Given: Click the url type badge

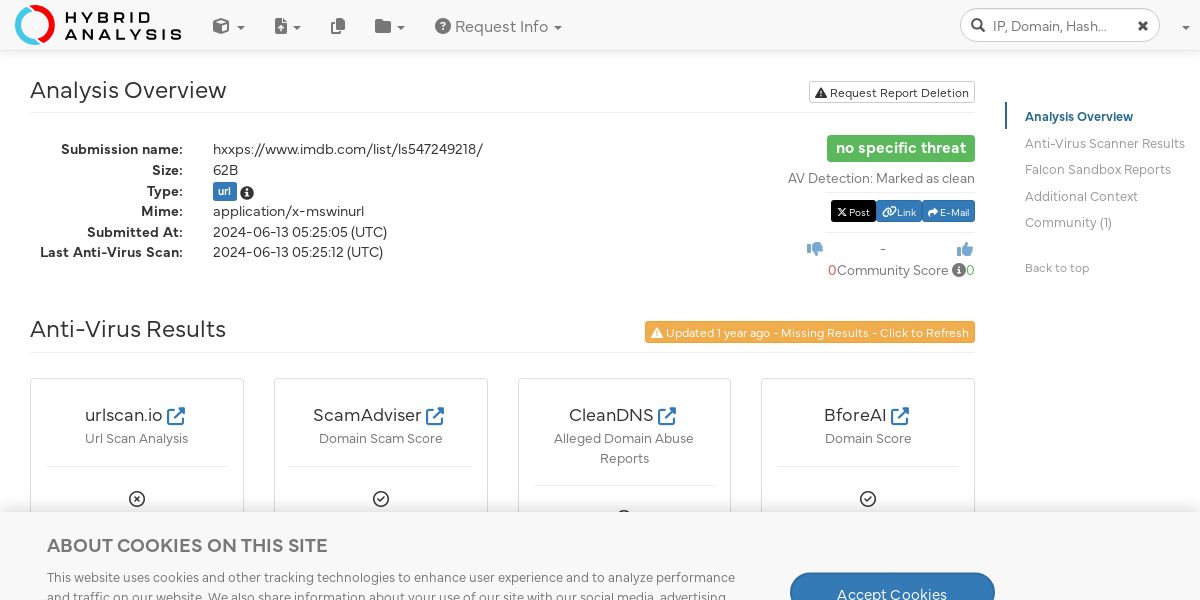Looking at the screenshot, I should click(224, 192).
